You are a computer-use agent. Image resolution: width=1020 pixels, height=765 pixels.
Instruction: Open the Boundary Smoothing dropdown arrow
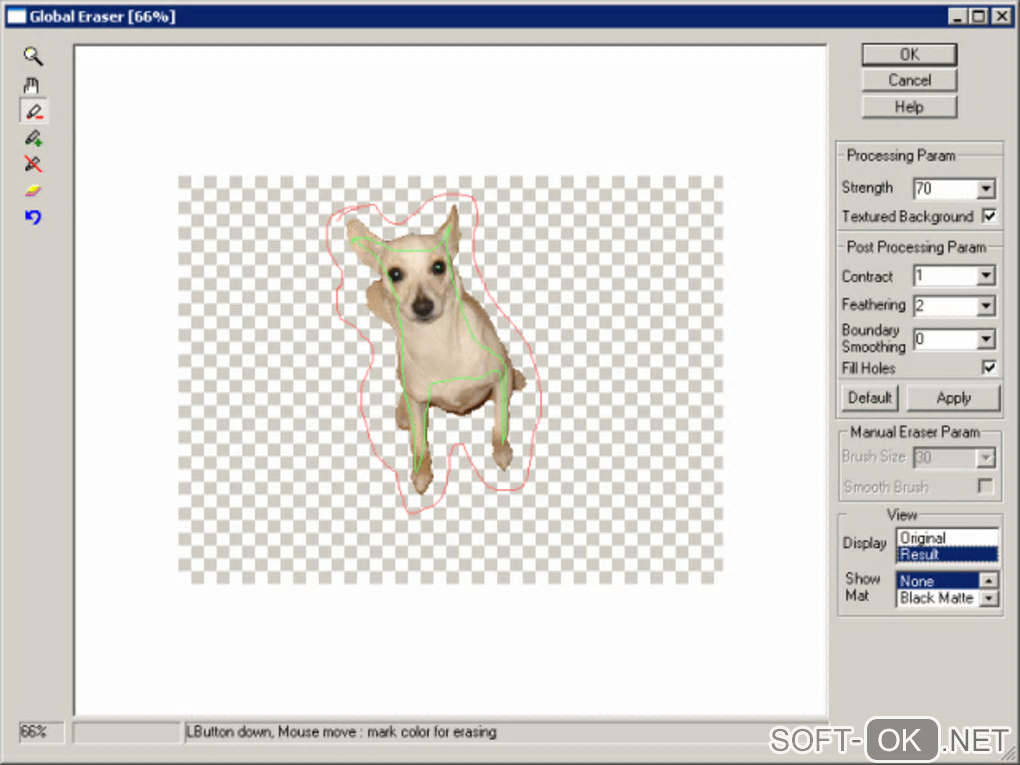pos(986,339)
